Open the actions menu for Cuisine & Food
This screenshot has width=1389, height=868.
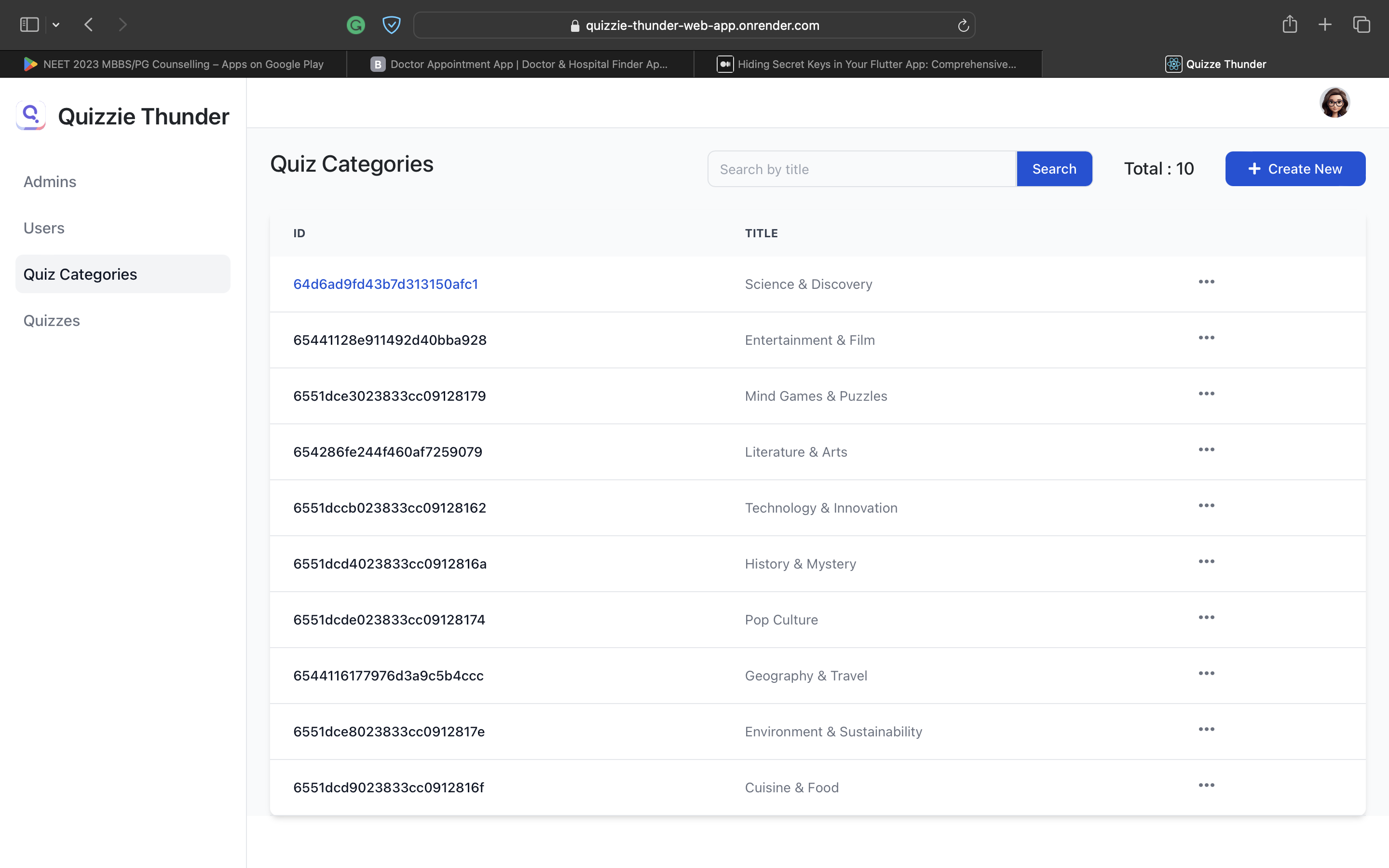tap(1207, 786)
